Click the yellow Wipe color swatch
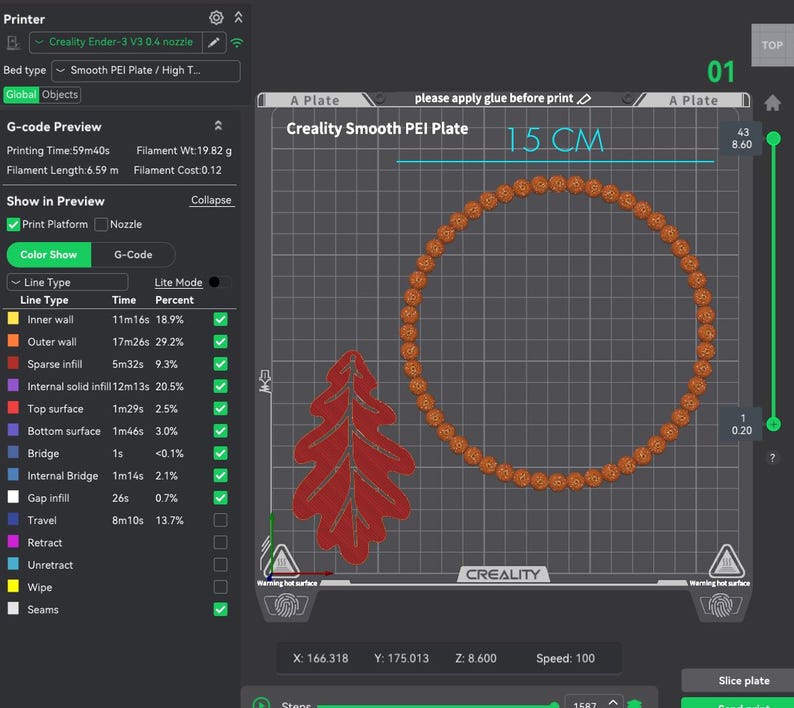Viewport: 794px width, 708px height. [13, 586]
